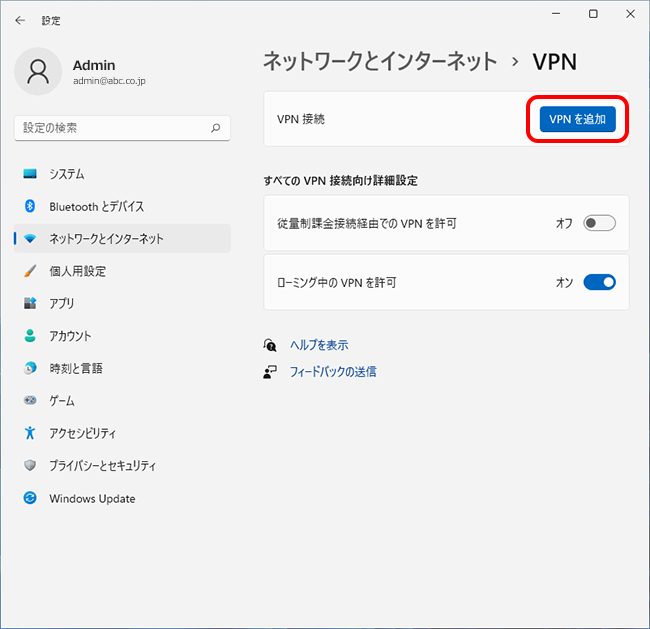Go to アカウント settings
Viewport: 650px width, 629px height.
coord(122,335)
